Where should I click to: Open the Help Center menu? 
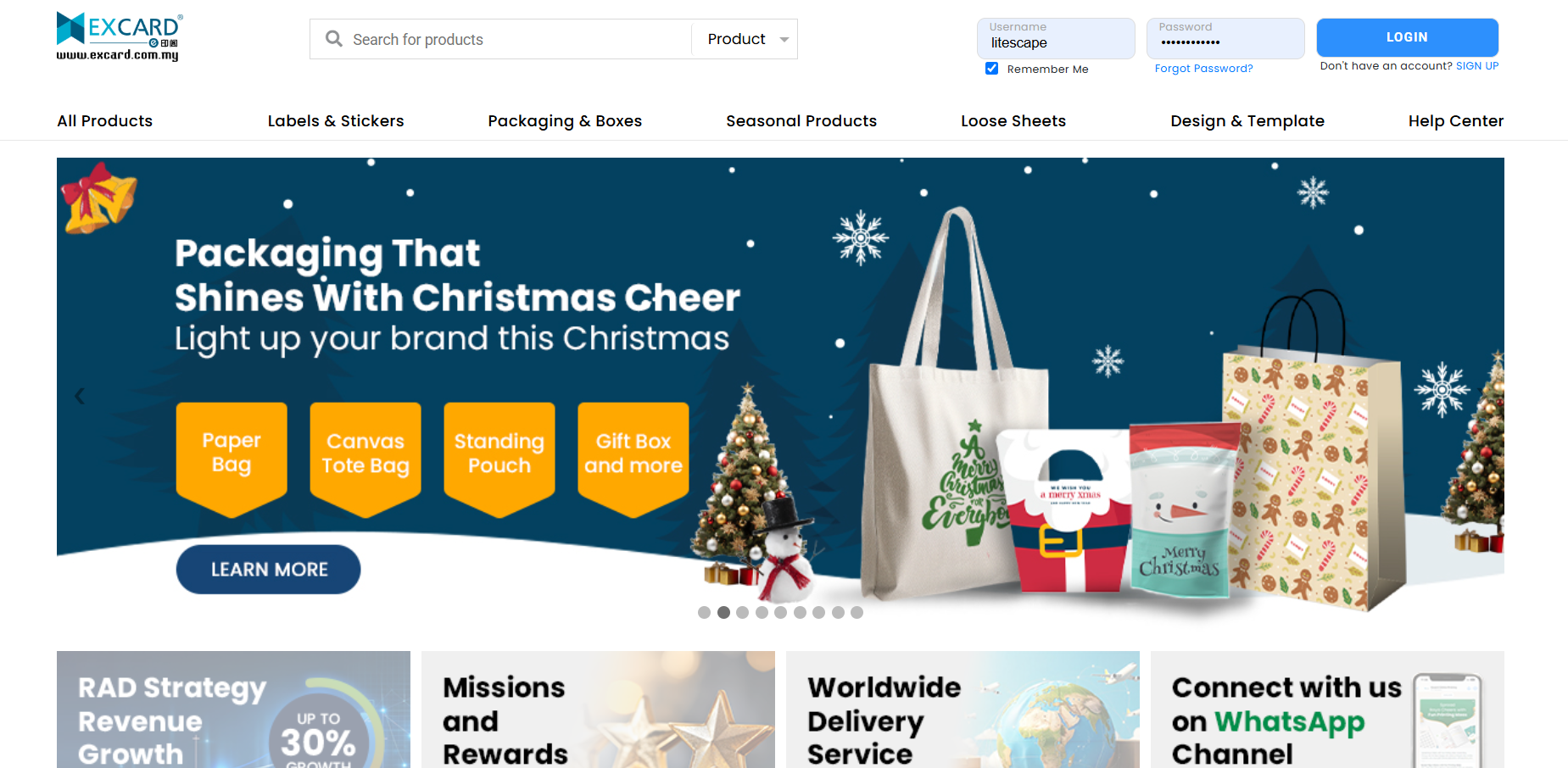[1456, 120]
